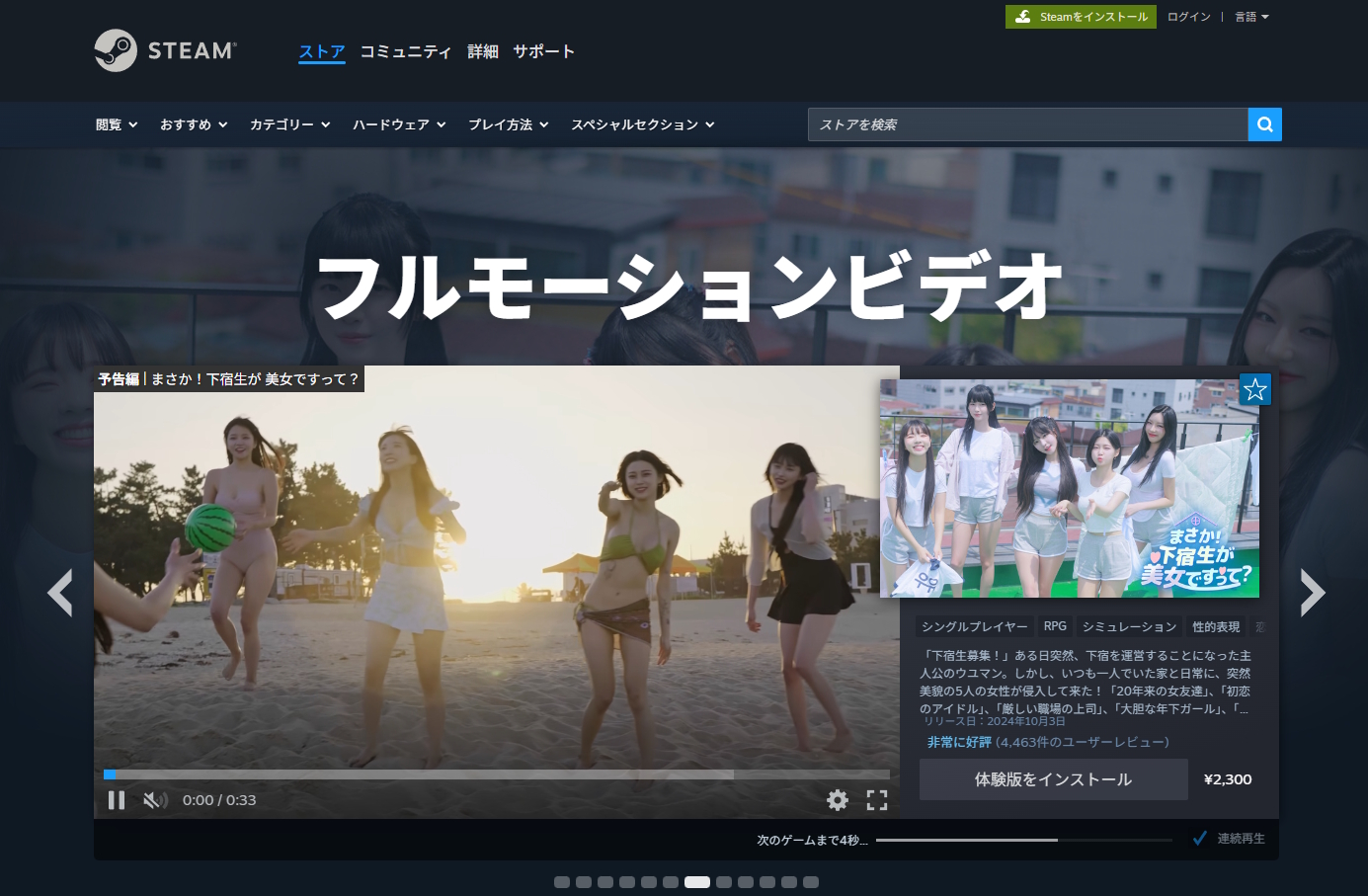Add game to wishlist star icon

pyautogui.click(x=1254, y=389)
